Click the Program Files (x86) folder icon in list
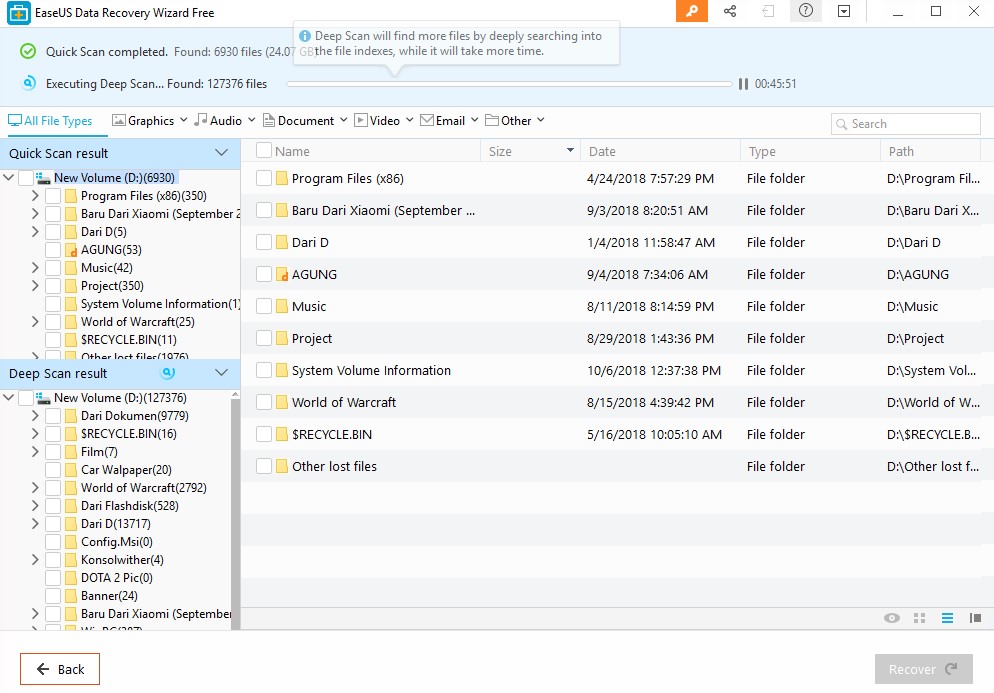This screenshot has height=693, width=994. coord(282,178)
